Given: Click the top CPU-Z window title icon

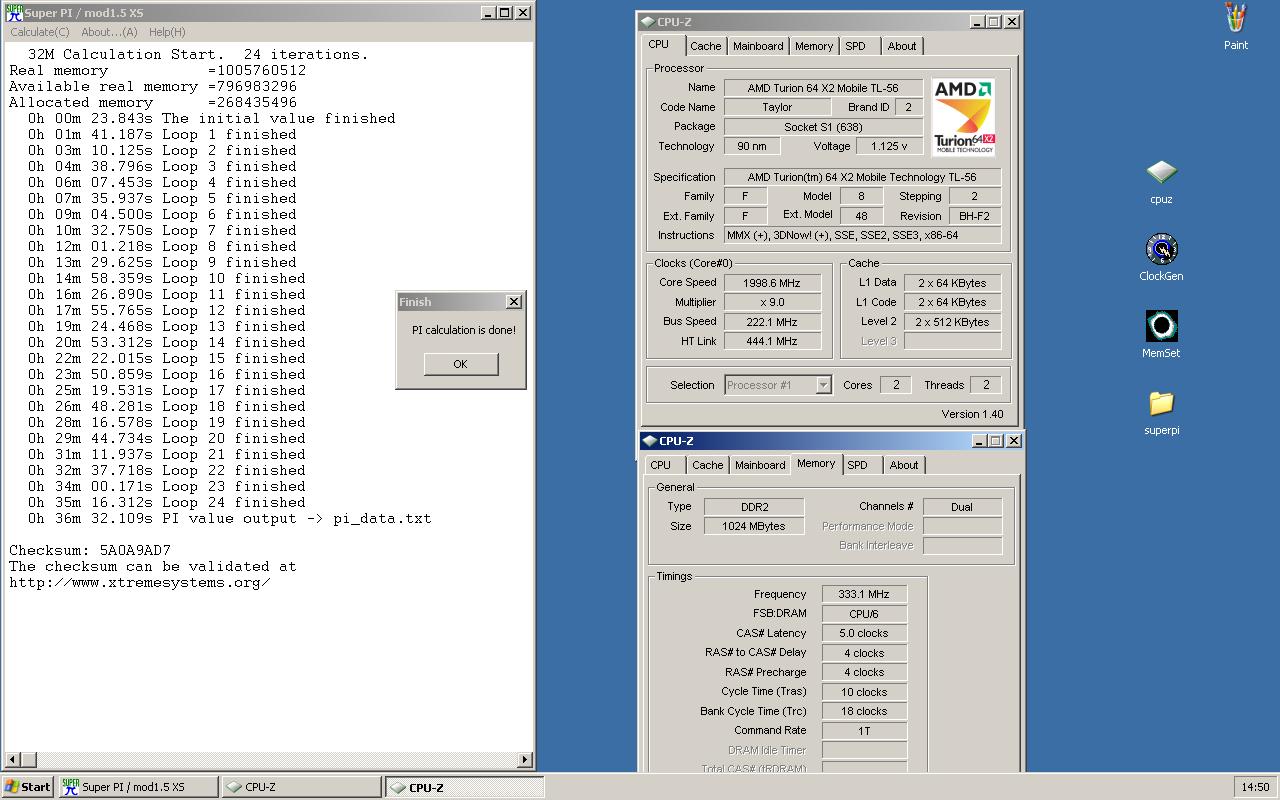Looking at the screenshot, I should pos(648,21).
